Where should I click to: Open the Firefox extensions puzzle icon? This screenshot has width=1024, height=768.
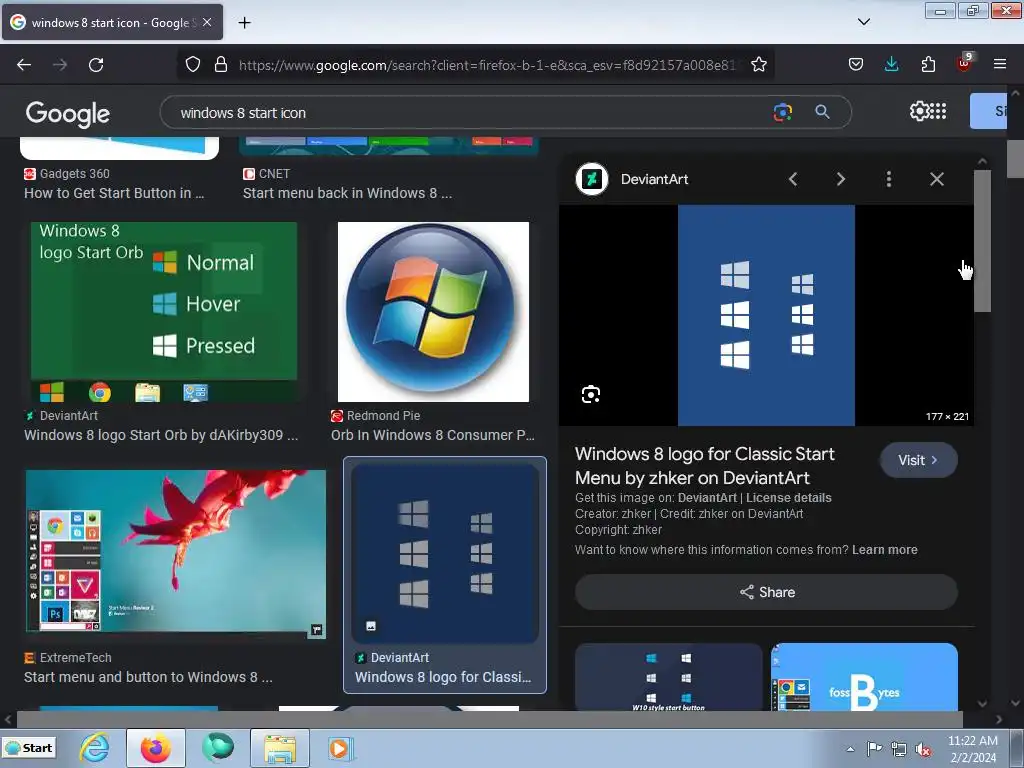tap(928, 65)
